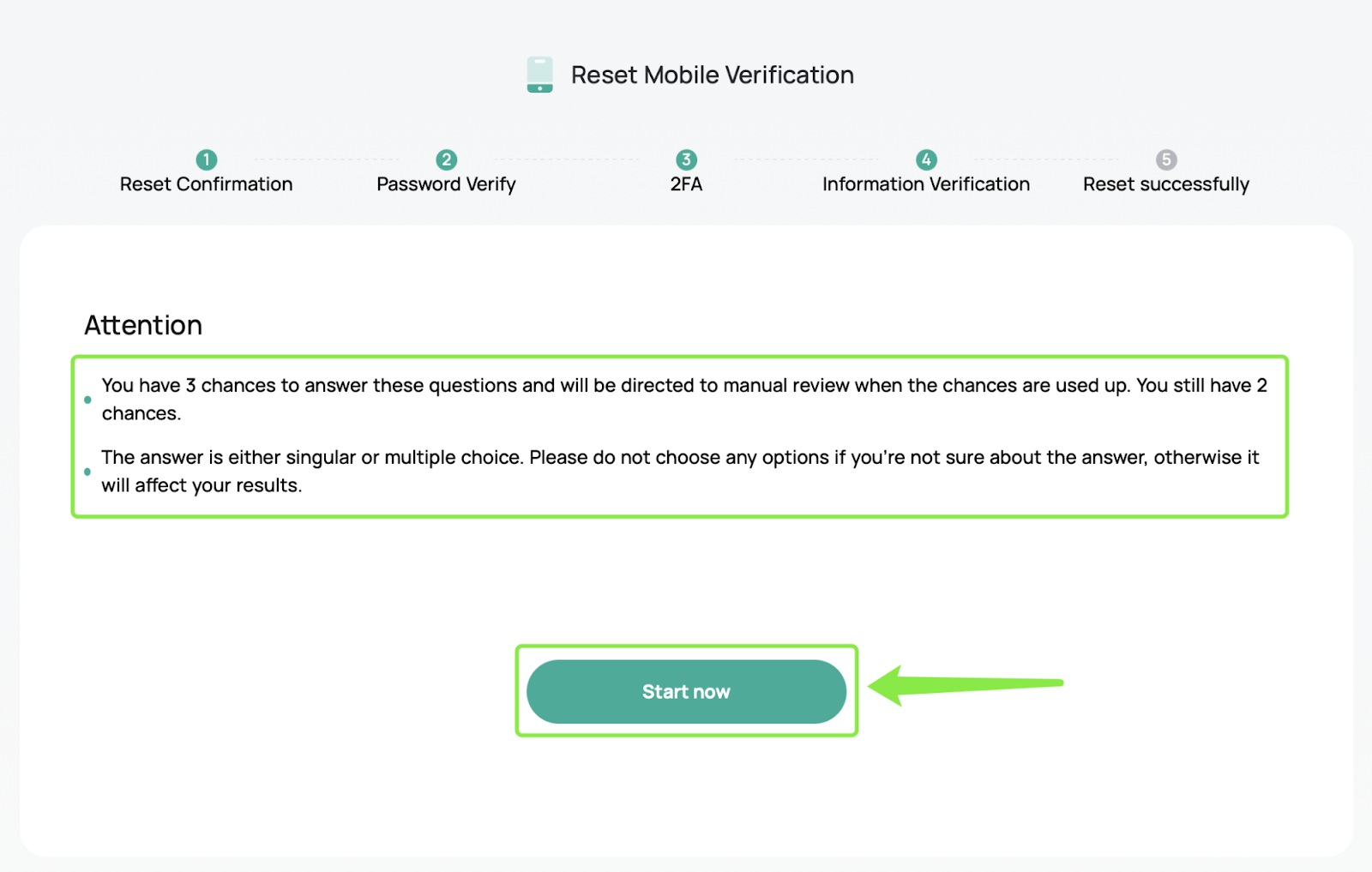Select the Reset successfully step label
This screenshot has height=872, width=1372.
1166,184
